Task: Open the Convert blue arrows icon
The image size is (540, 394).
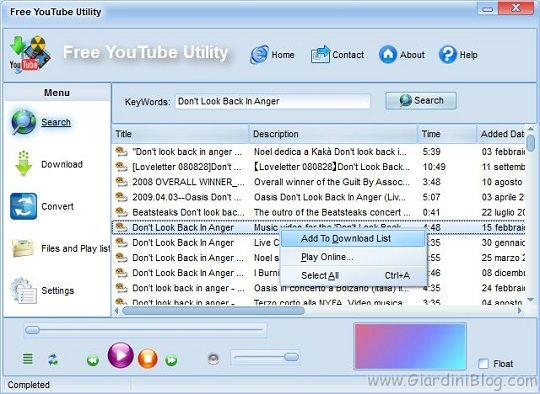Action: 23,206
